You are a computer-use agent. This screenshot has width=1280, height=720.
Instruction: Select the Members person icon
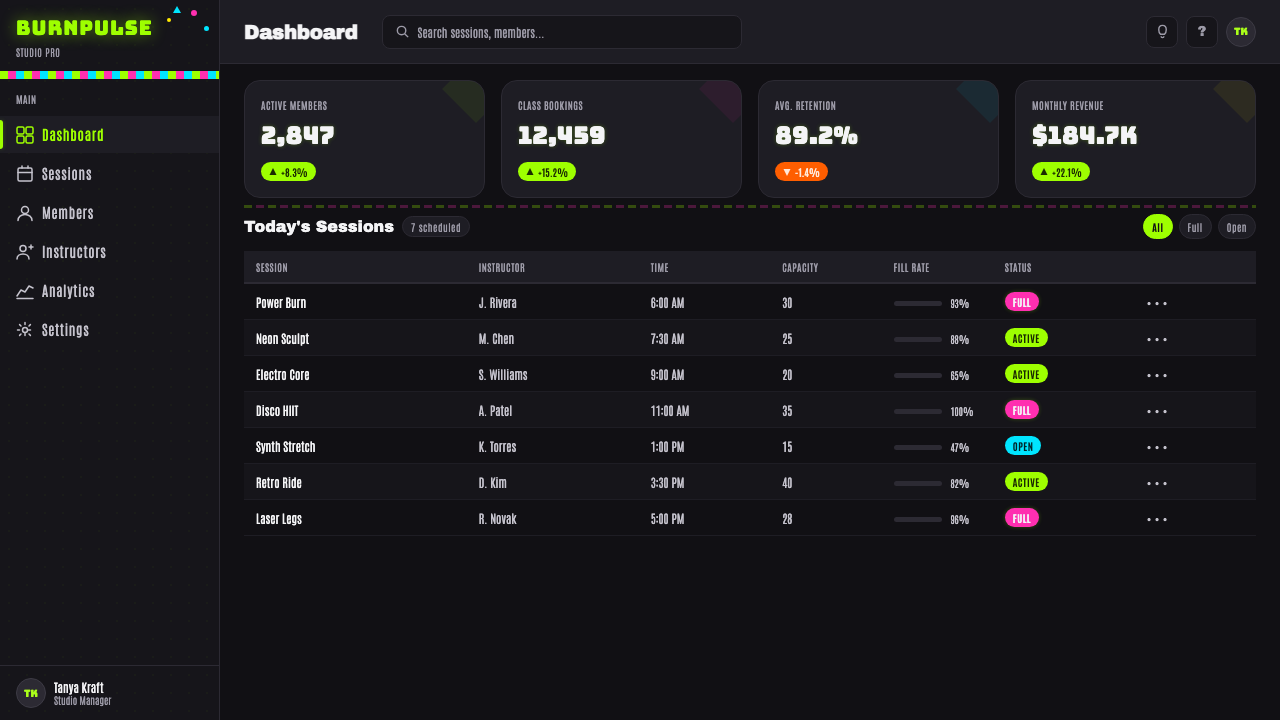coord(25,213)
